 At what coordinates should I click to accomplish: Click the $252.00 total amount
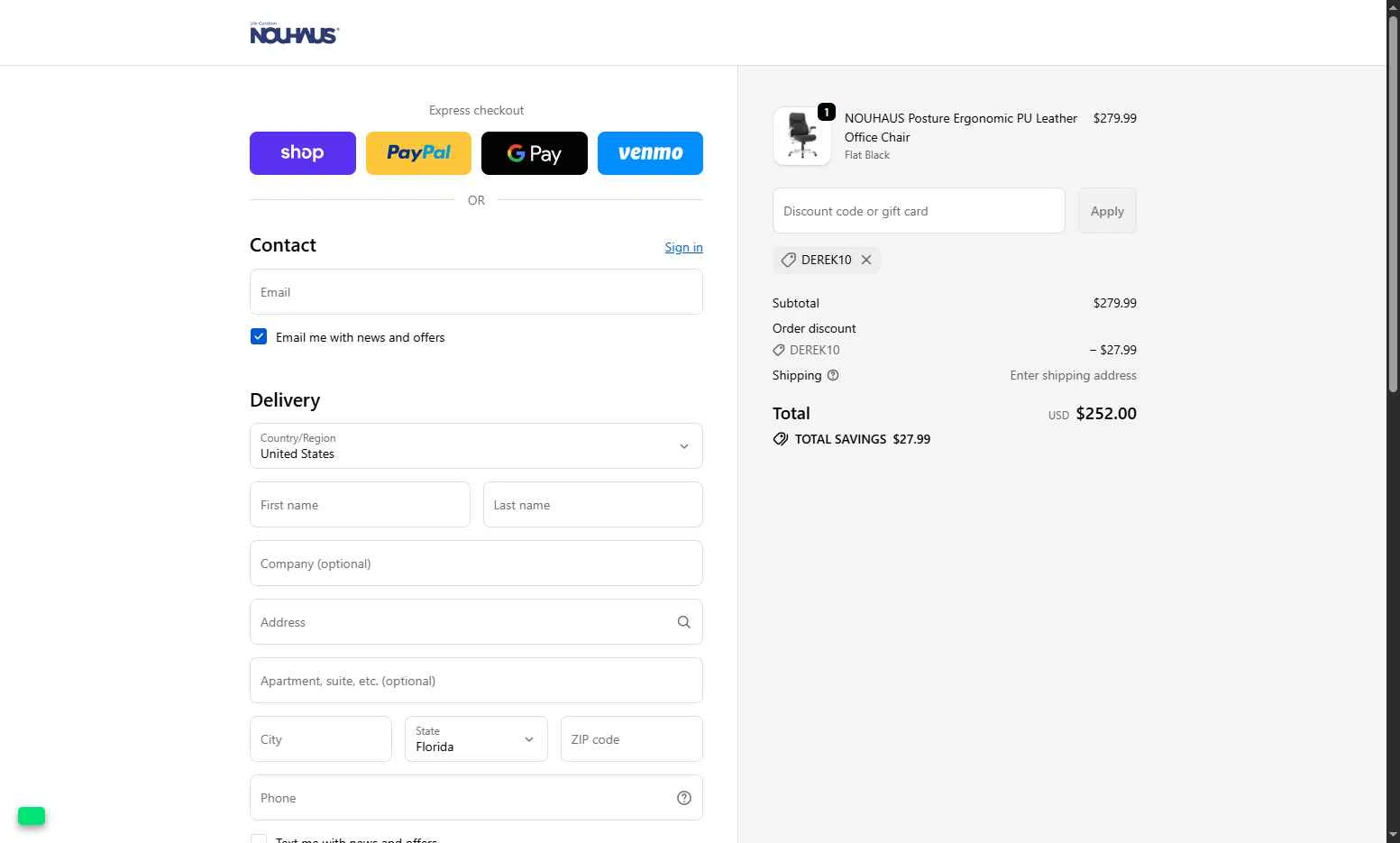pos(1106,414)
